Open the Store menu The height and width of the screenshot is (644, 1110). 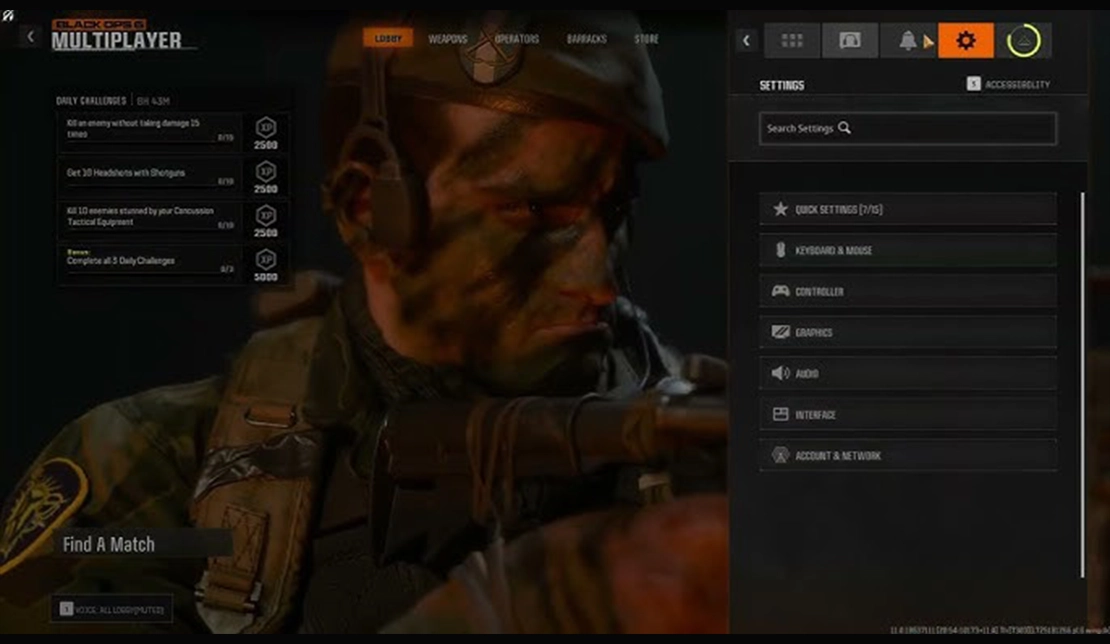[x=648, y=39]
